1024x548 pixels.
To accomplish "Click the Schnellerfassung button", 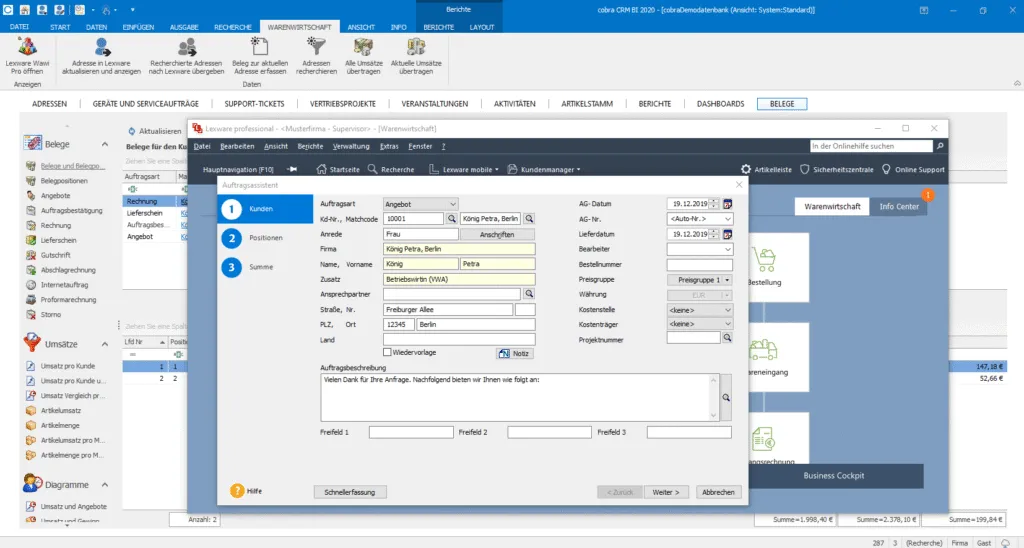I will [x=349, y=492].
